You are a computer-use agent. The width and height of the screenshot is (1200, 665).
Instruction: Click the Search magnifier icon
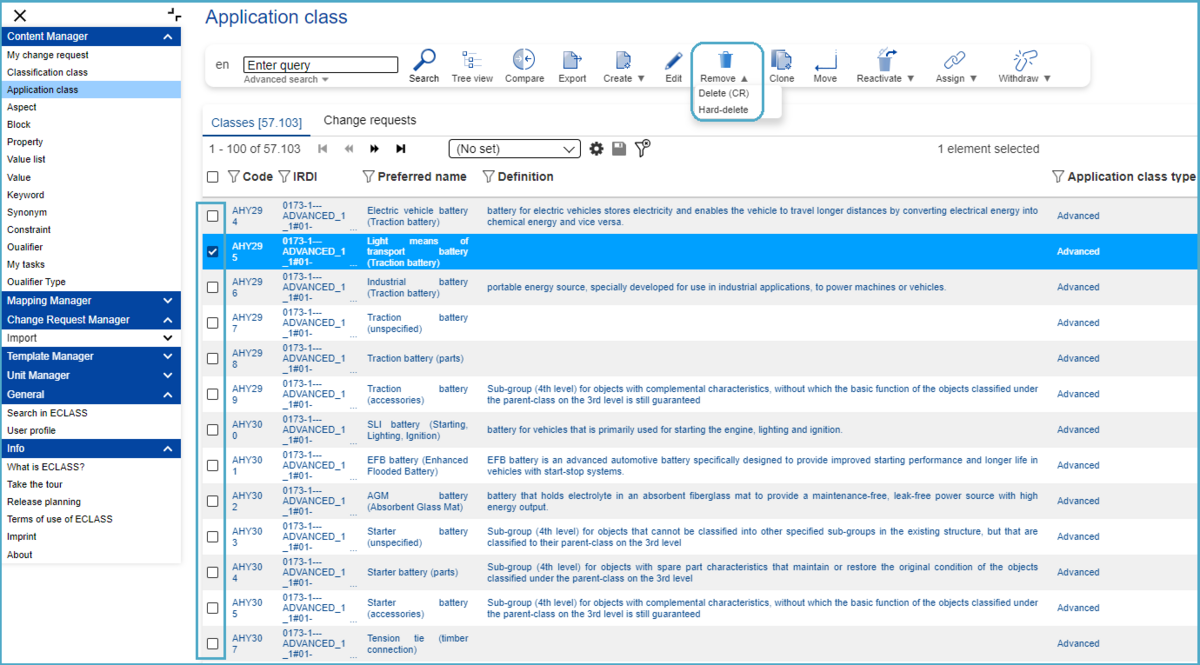(424, 61)
